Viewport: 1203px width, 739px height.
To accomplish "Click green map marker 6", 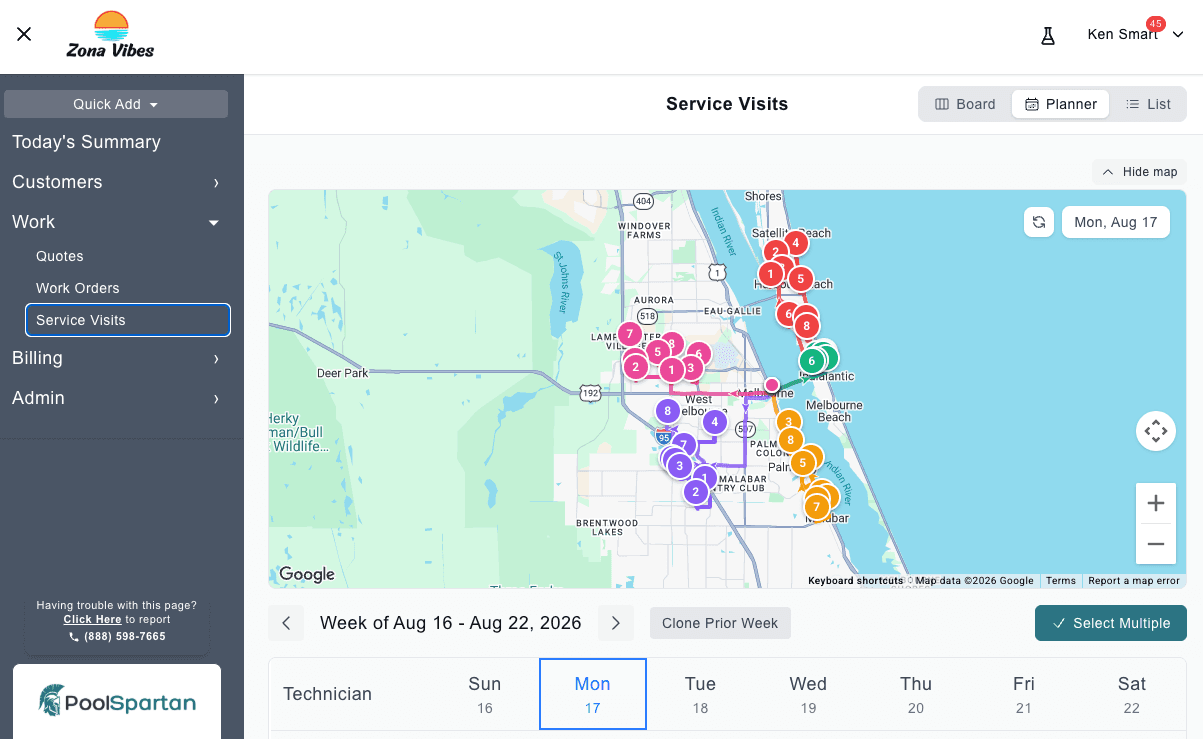I will tap(812, 361).
